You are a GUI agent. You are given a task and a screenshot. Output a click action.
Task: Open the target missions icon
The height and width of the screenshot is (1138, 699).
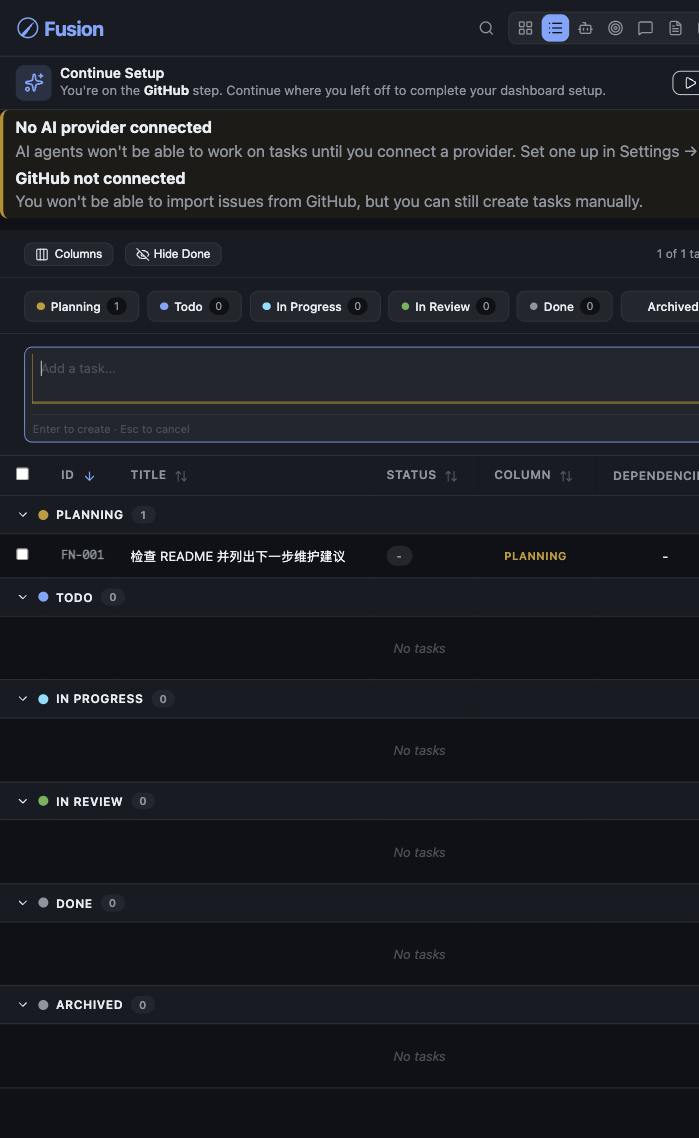[x=616, y=28]
